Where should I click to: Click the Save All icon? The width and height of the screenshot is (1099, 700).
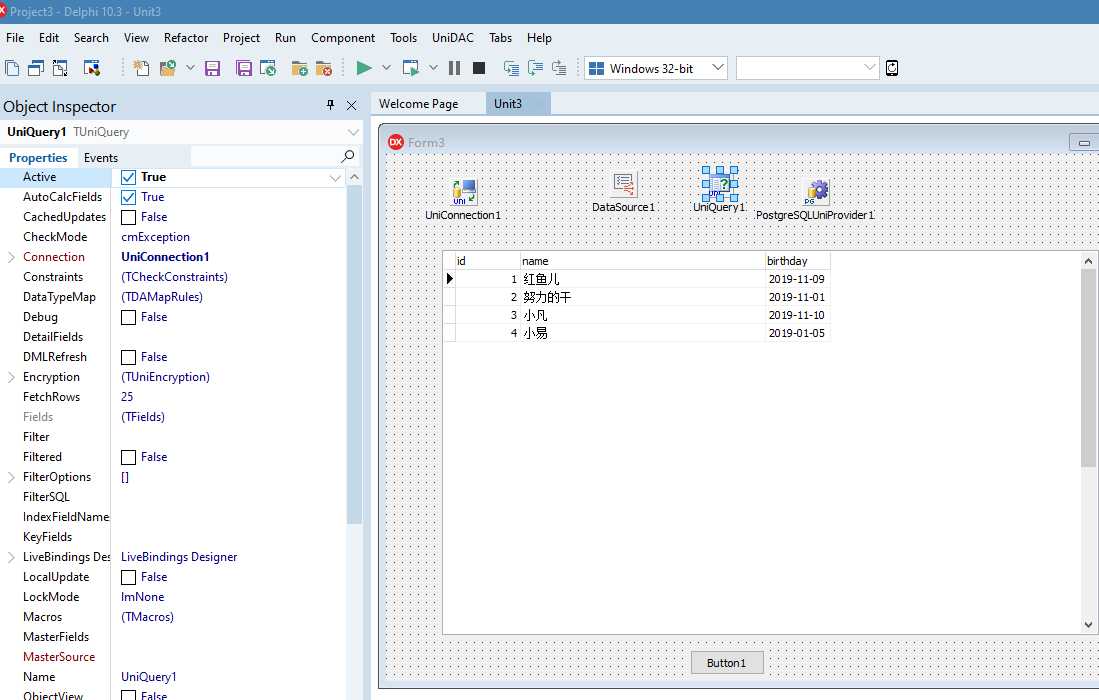tap(243, 68)
